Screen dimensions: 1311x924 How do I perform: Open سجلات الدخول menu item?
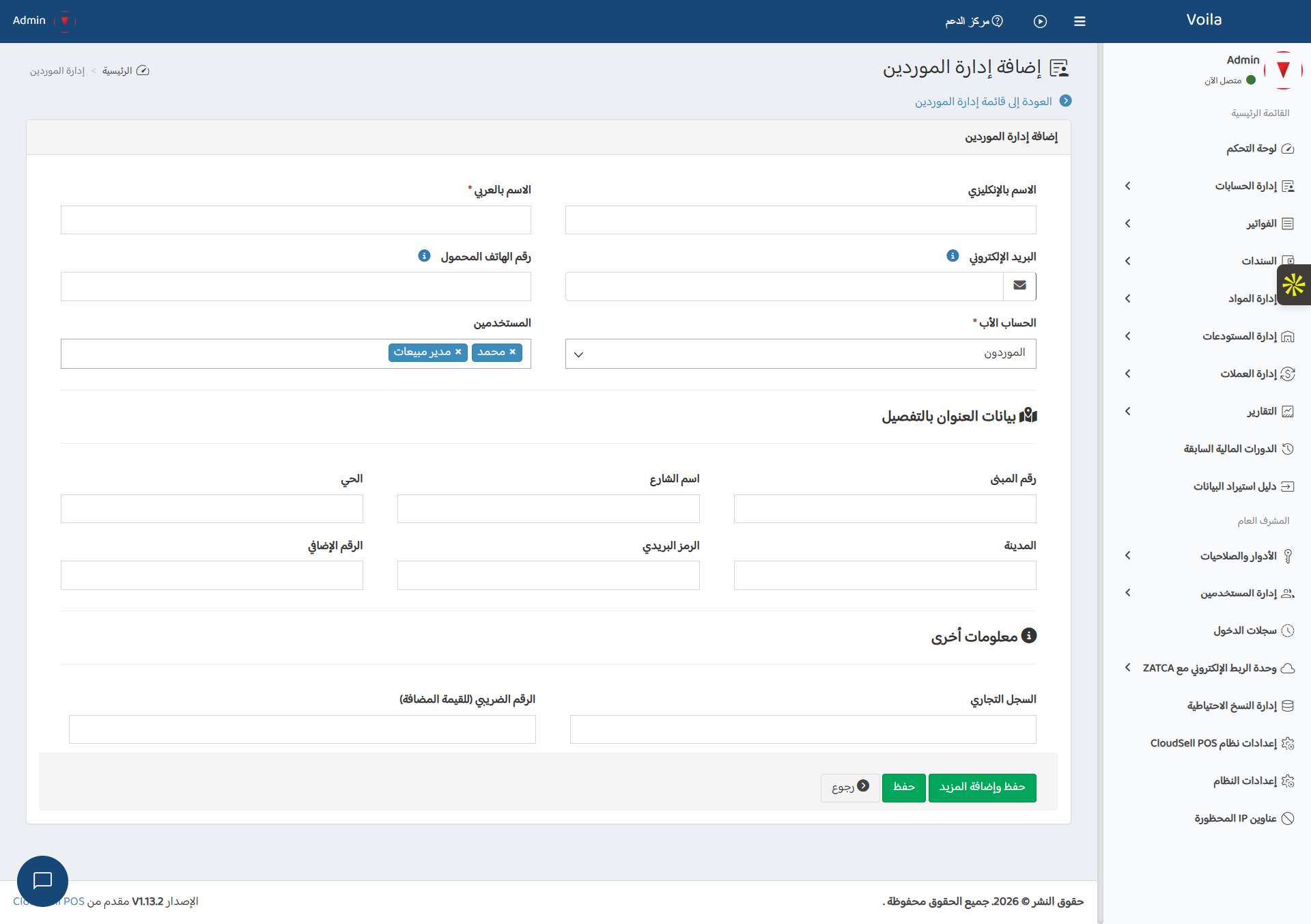pyautogui.click(x=1205, y=630)
